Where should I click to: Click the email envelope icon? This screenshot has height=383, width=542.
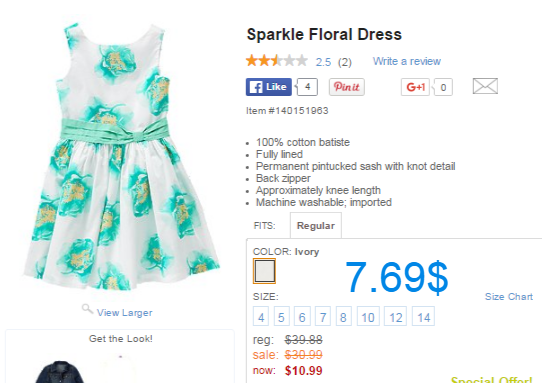click(485, 86)
